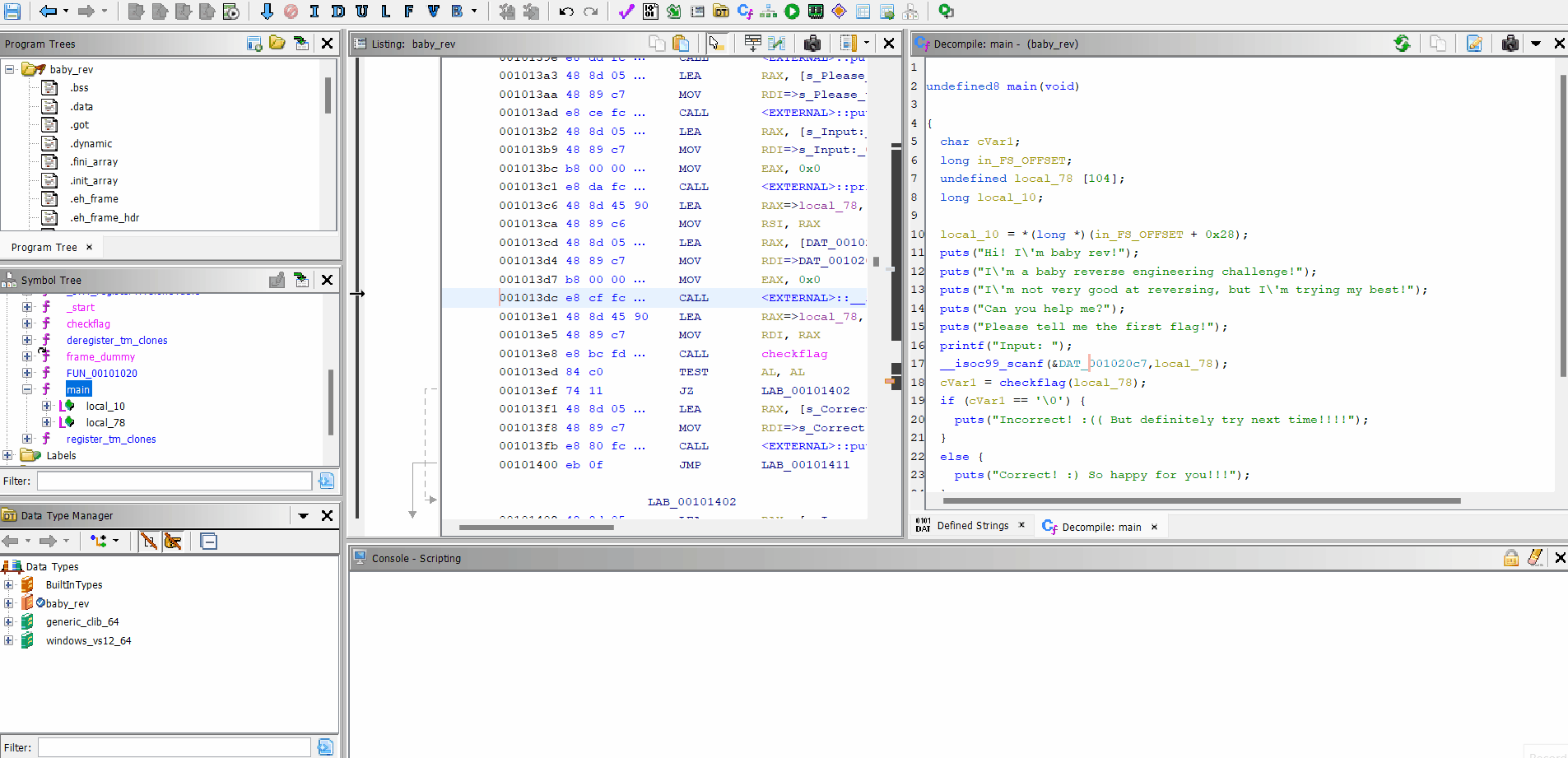Open the Memory Map (green chip) icon
The image size is (1568, 758).
point(816,12)
